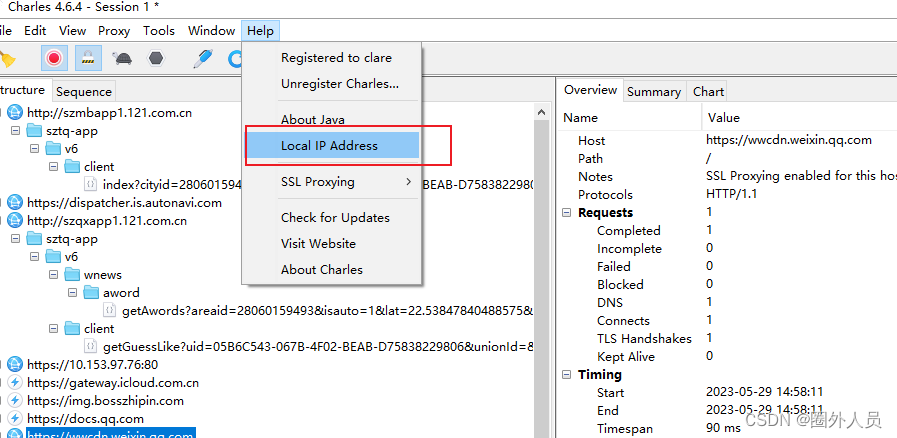Collapse the Requests section in Overview
The image size is (897, 438).
click(x=567, y=212)
